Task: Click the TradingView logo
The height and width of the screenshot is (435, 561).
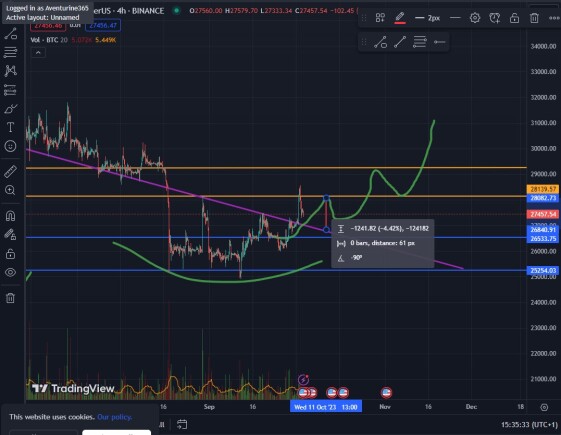Action: (73, 388)
